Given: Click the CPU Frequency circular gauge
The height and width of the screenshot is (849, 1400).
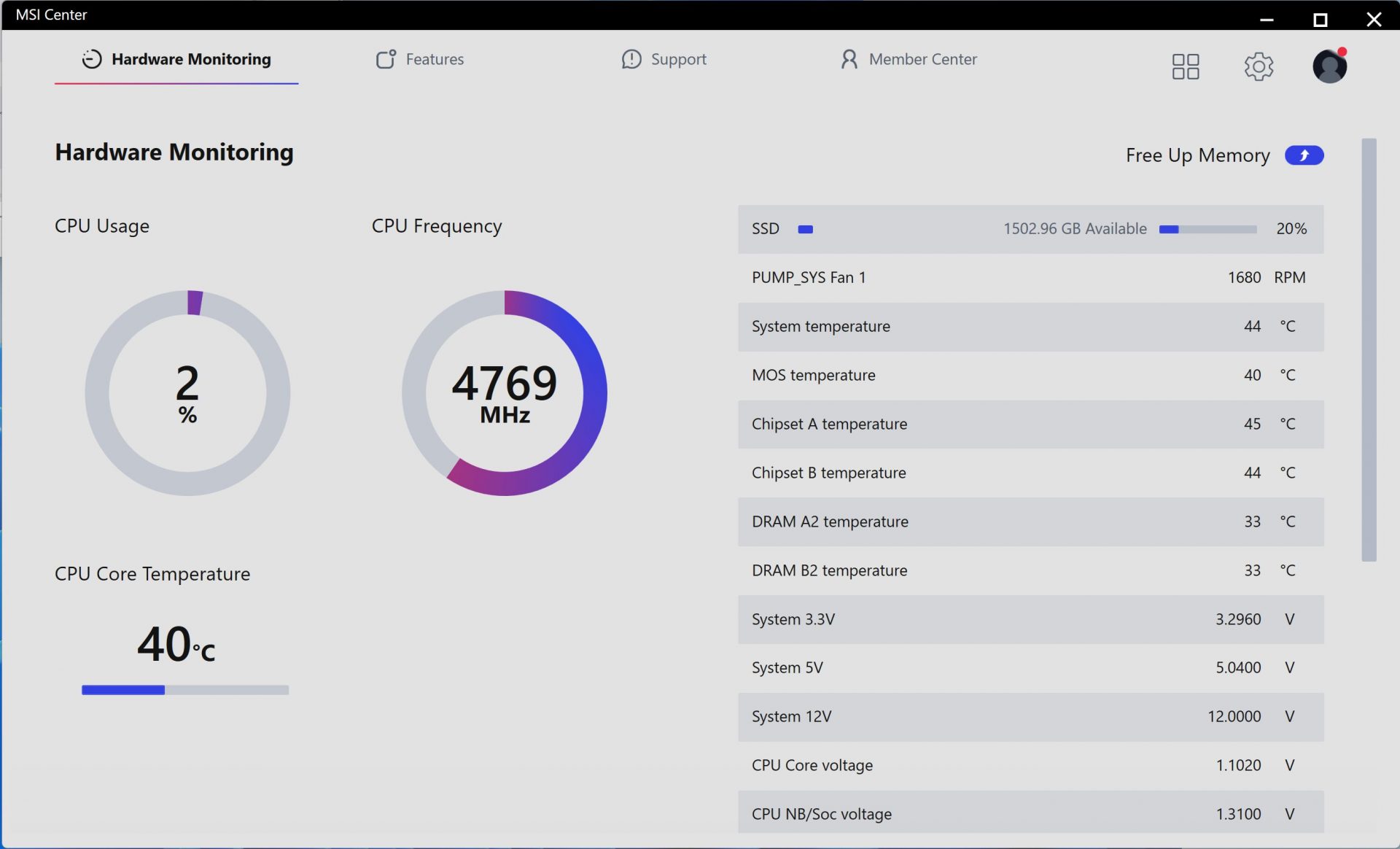Looking at the screenshot, I should [x=505, y=393].
